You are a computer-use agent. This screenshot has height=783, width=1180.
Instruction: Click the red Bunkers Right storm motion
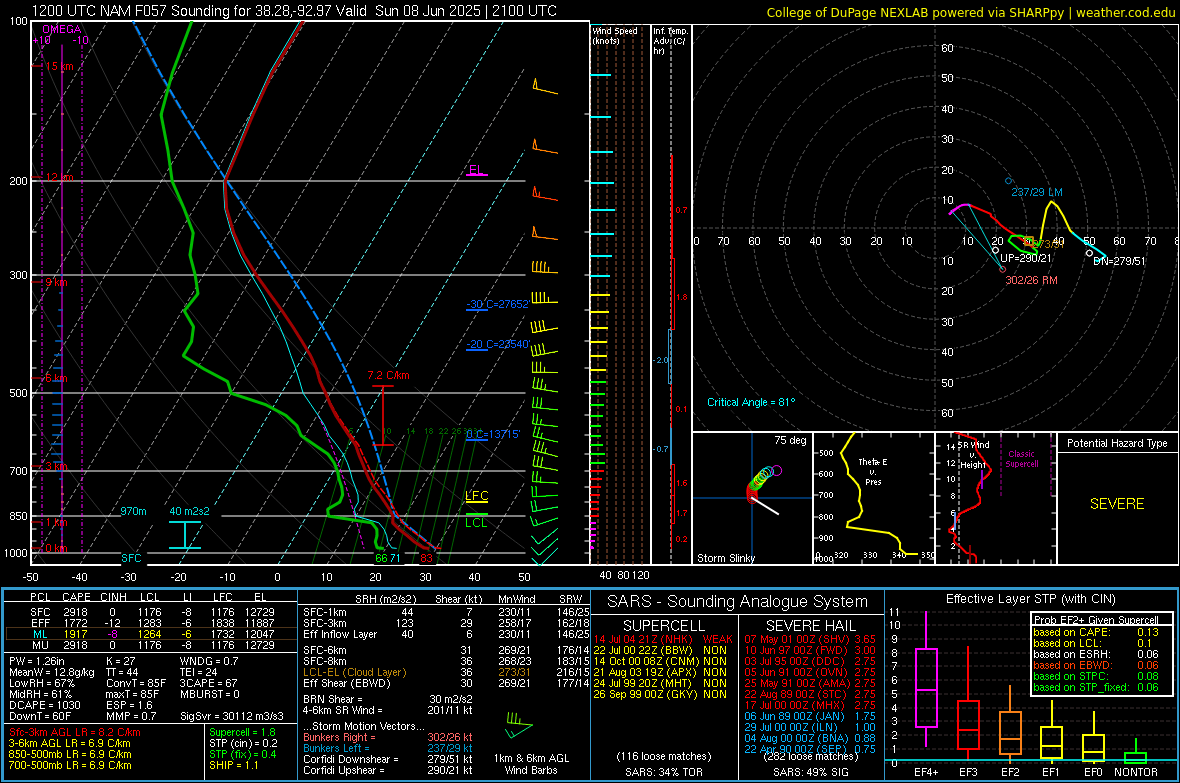[388, 737]
